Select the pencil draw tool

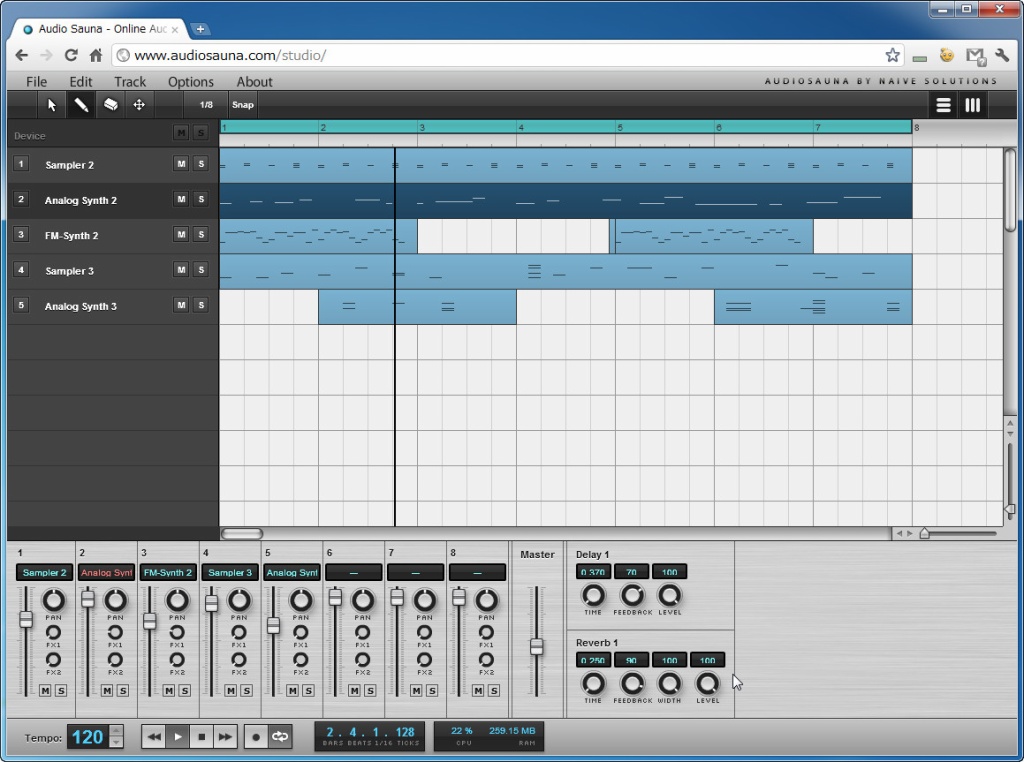coord(81,105)
